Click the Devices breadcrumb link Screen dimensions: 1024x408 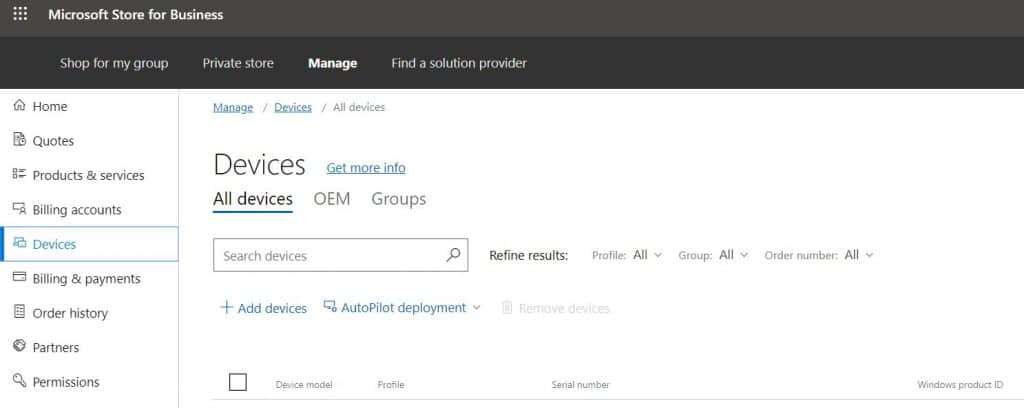tap(293, 107)
